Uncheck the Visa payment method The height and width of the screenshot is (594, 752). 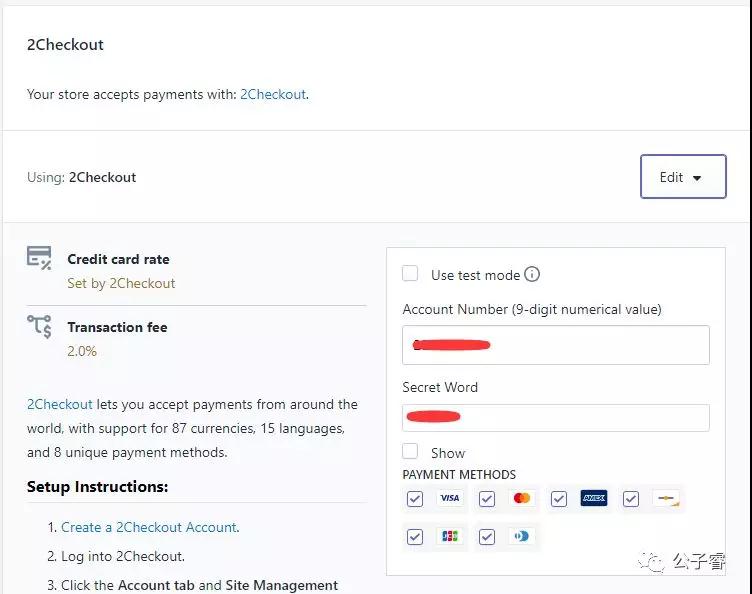(x=415, y=499)
